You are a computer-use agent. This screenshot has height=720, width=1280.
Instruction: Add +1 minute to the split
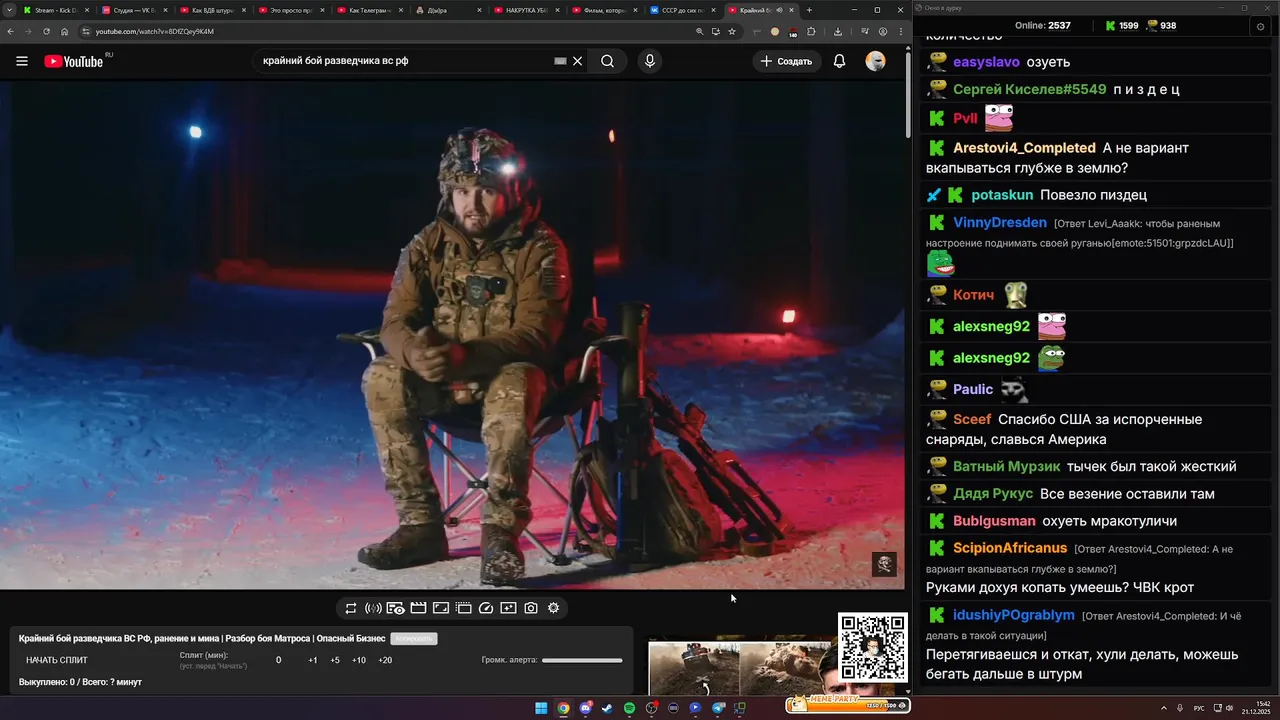pyautogui.click(x=313, y=660)
